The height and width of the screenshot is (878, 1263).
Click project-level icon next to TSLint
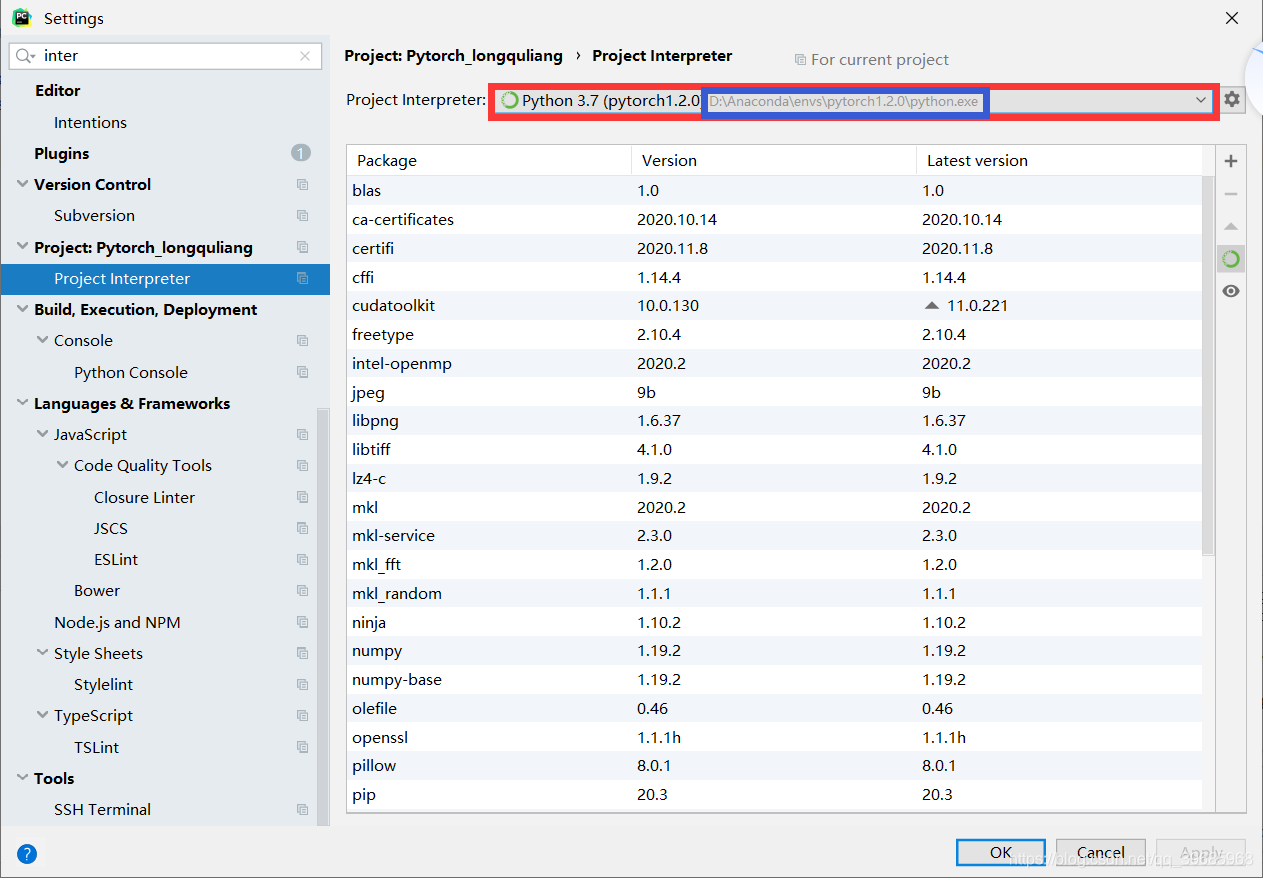click(x=302, y=747)
